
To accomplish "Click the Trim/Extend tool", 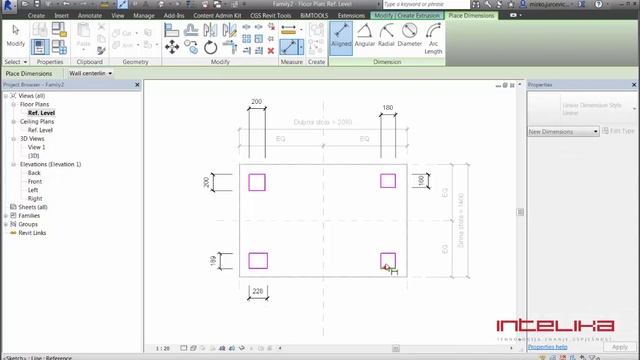I will [x=230, y=47].
